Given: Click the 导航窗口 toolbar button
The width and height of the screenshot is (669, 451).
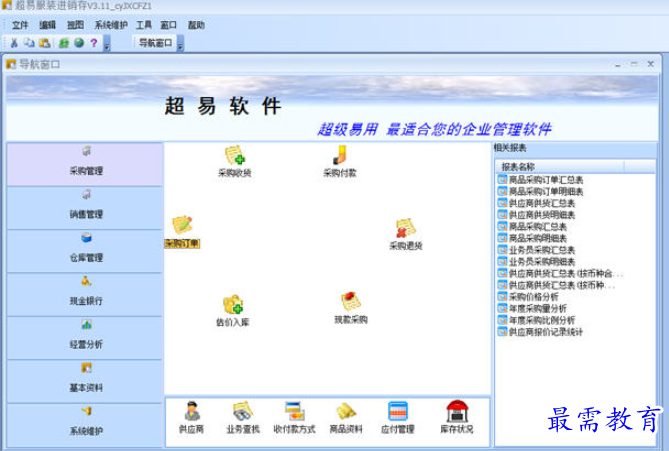Looking at the screenshot, I should [155, 43].
